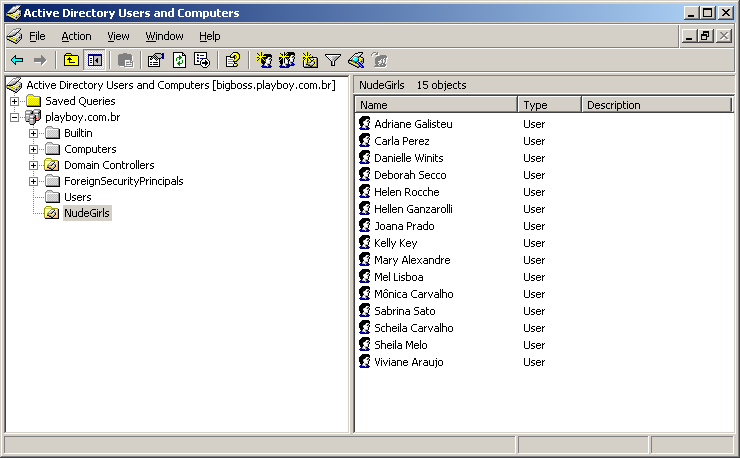Create a new user via toolbar icon
The image size is (740, 458).
264,60
